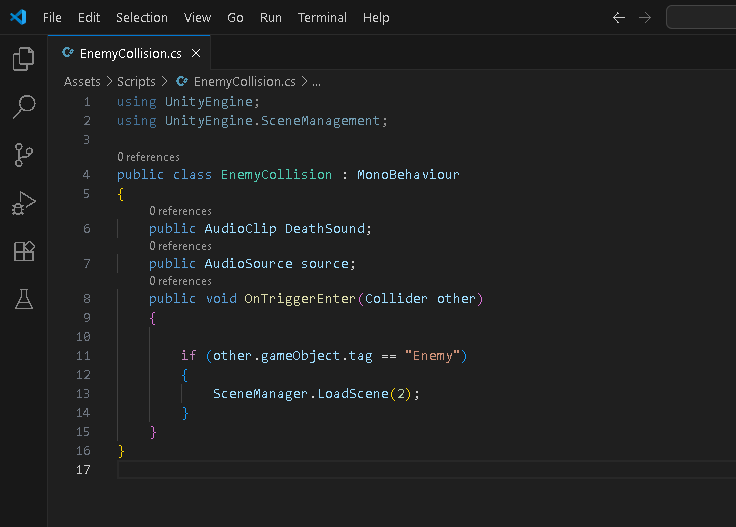
Task: Expand the breadcrumb ellipsis symbol list
Action: (316, 82)
